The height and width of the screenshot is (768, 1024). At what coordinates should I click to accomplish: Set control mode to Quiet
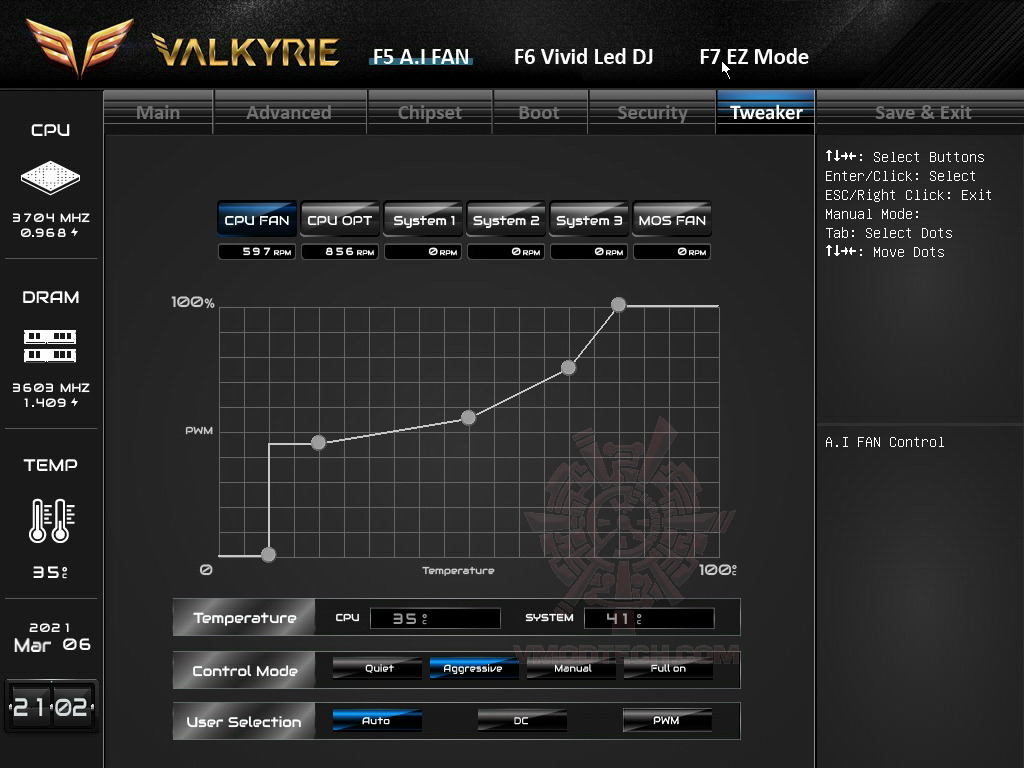coord(377,668)
